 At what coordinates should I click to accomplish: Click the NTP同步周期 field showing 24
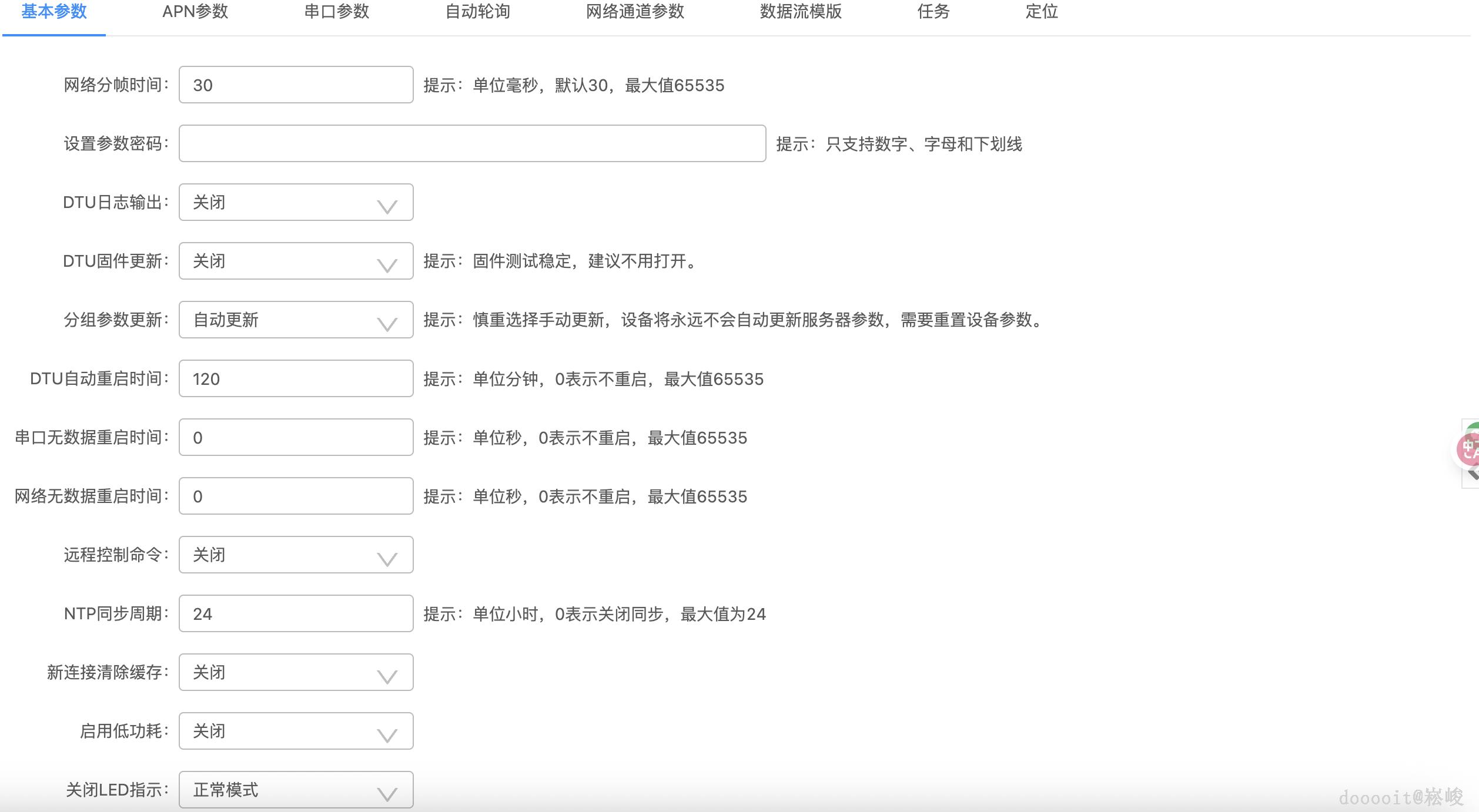[295, 613]
